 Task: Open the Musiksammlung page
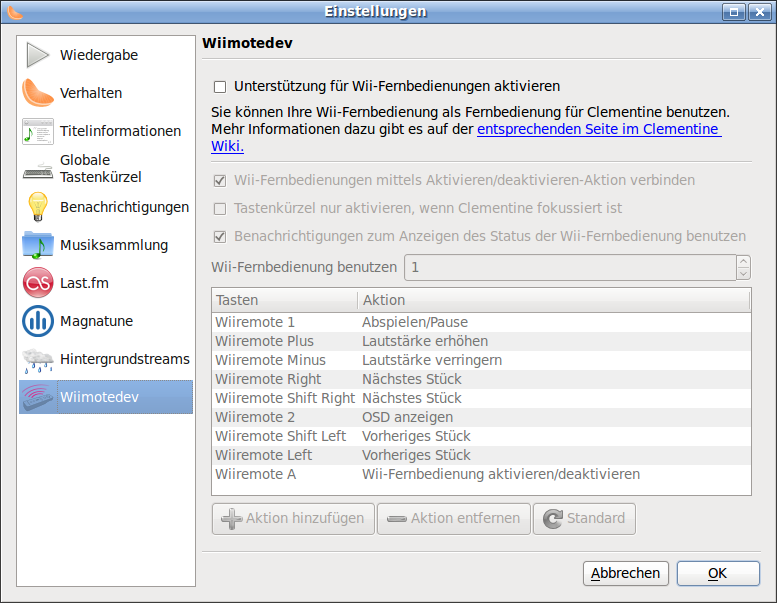point(106,245)
